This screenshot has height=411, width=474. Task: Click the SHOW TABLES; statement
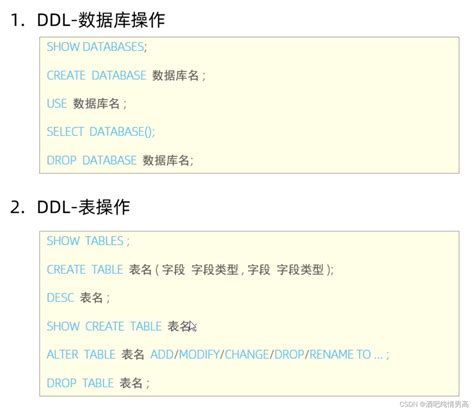pos(88,241)
